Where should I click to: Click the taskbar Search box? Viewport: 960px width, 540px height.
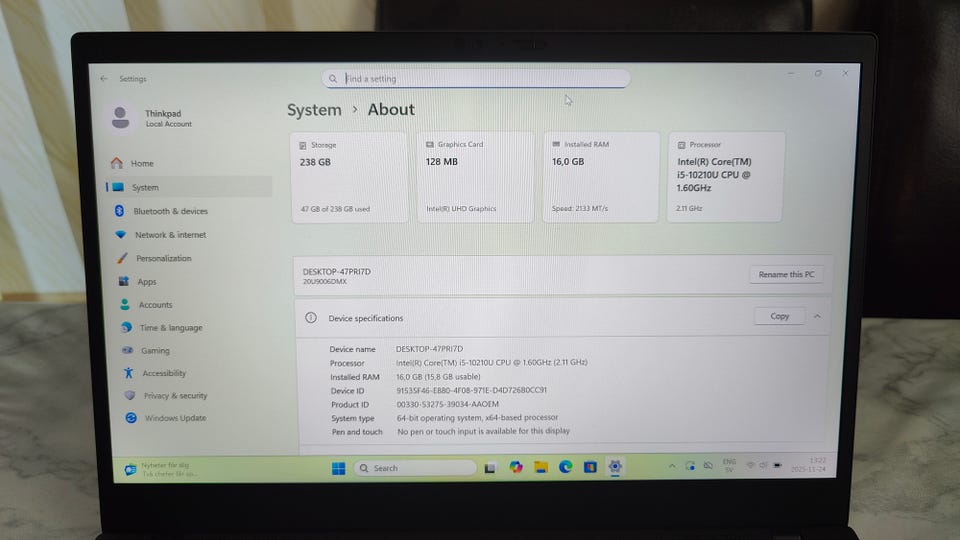415,468
